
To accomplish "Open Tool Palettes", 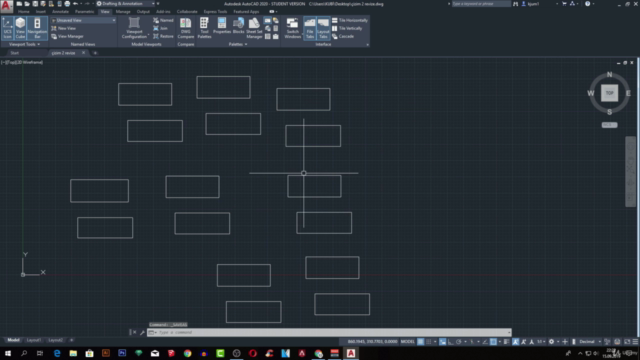I will 204,28.
